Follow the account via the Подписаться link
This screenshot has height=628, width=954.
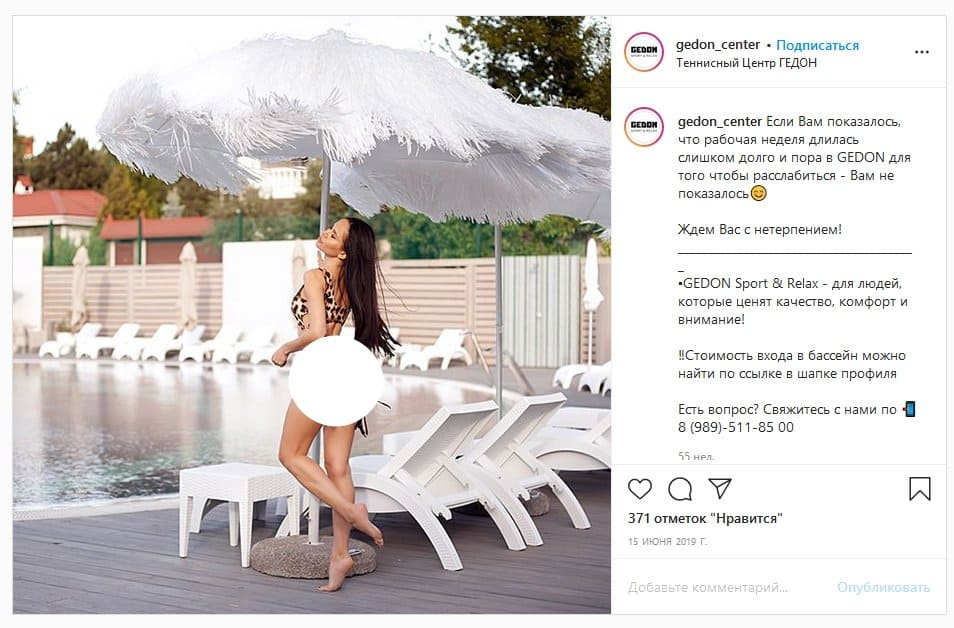point(817,45)
